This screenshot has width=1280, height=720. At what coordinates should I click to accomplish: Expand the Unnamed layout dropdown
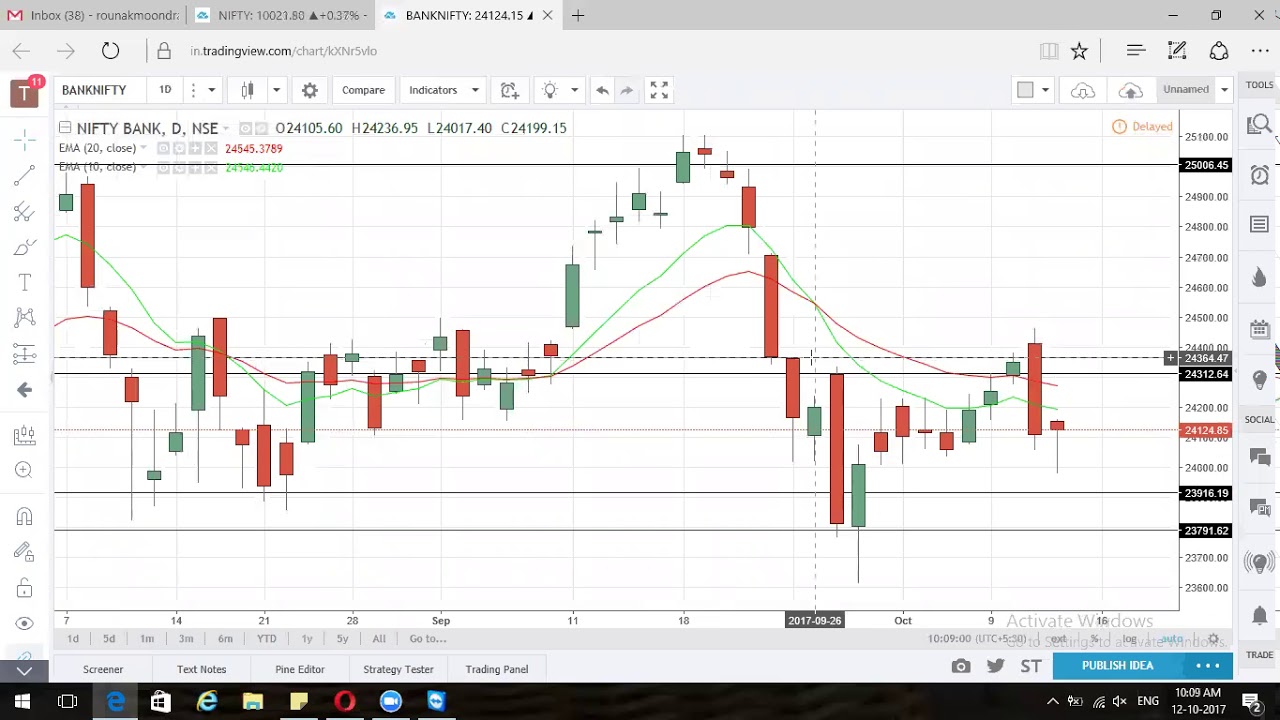[x=1223, y=90]
